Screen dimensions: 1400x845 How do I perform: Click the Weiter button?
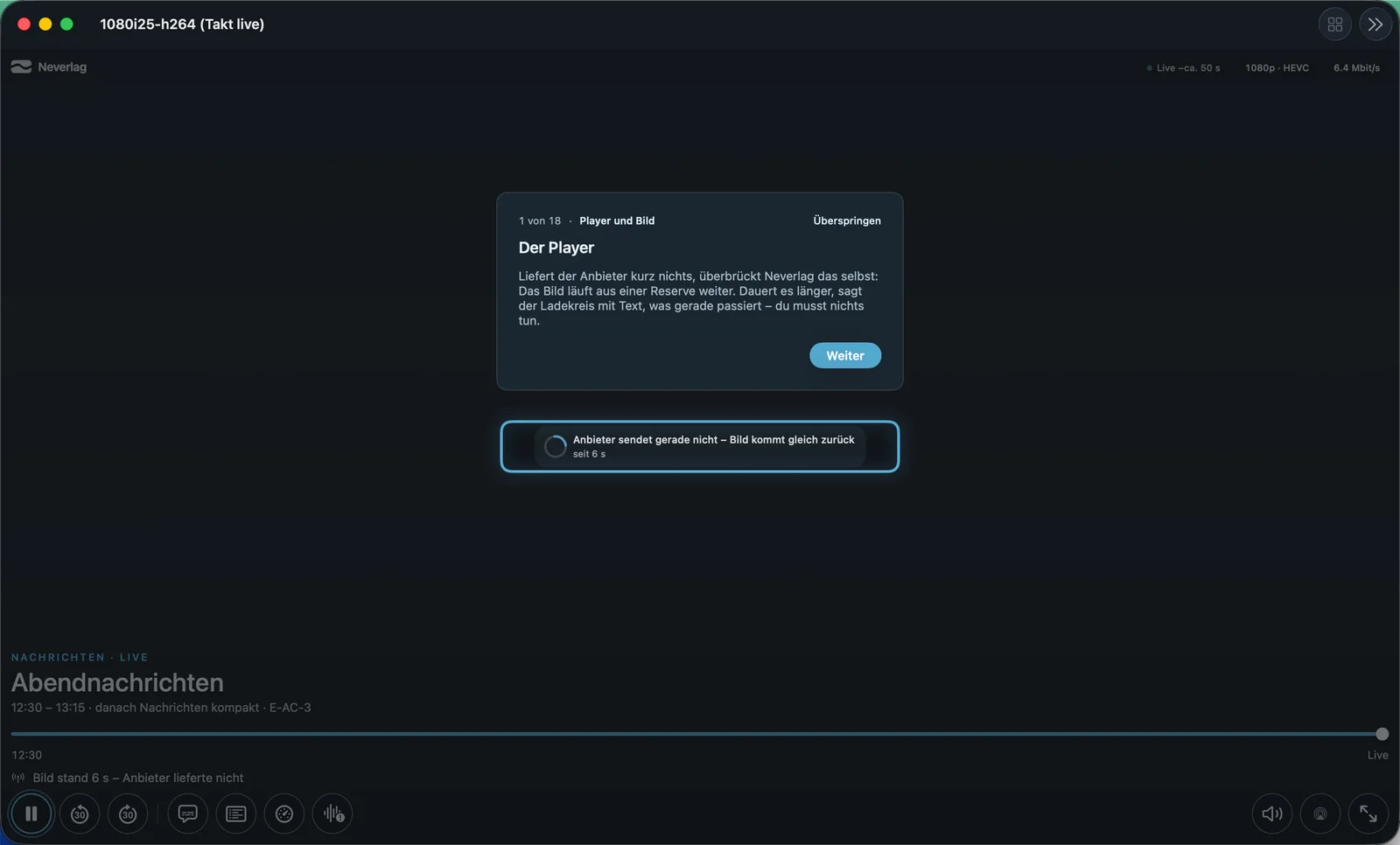845,355
